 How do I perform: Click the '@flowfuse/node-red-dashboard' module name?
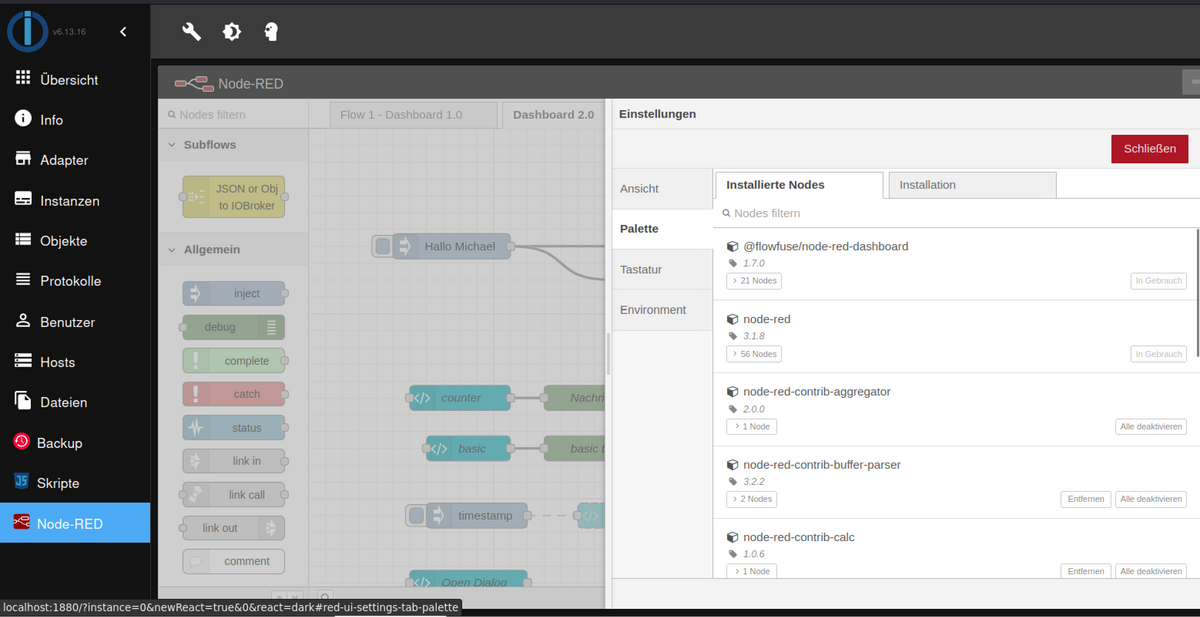pyautogui.click(x=826, y=246)
